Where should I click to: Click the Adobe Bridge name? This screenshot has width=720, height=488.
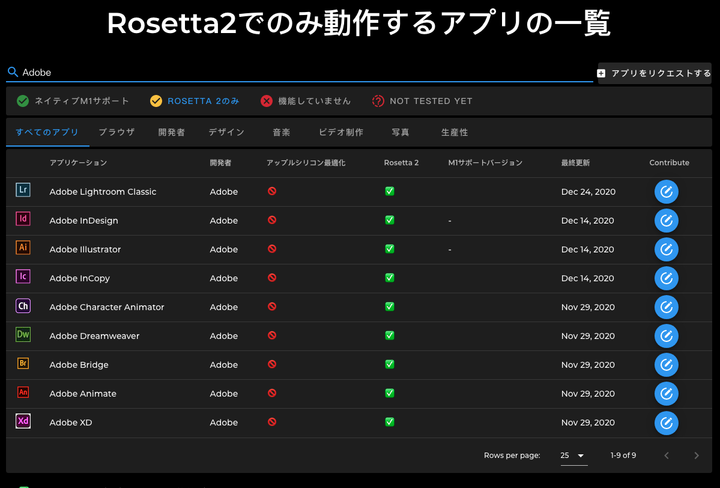point(79,365)
